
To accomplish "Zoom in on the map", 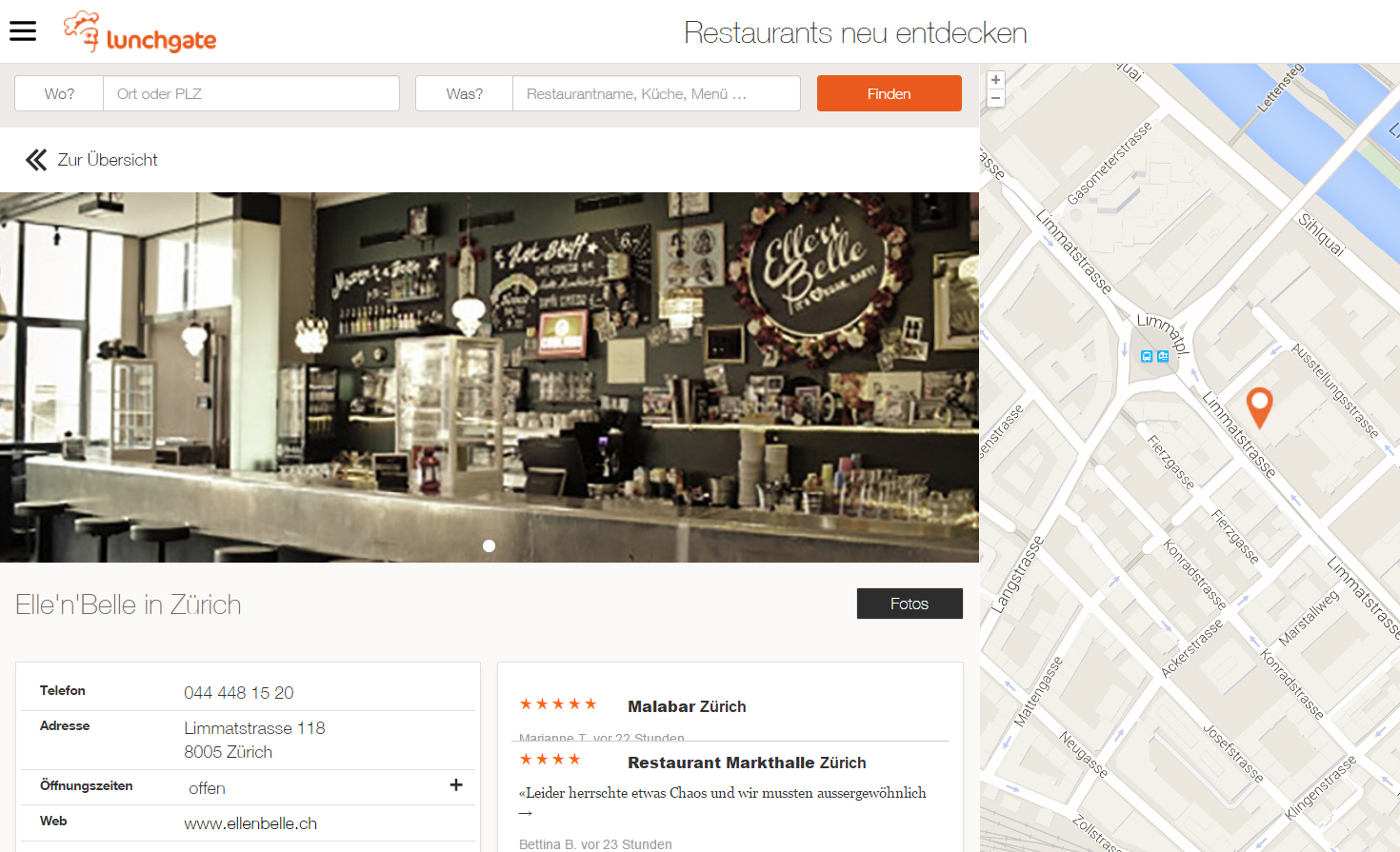I will [x=995, y=80].
